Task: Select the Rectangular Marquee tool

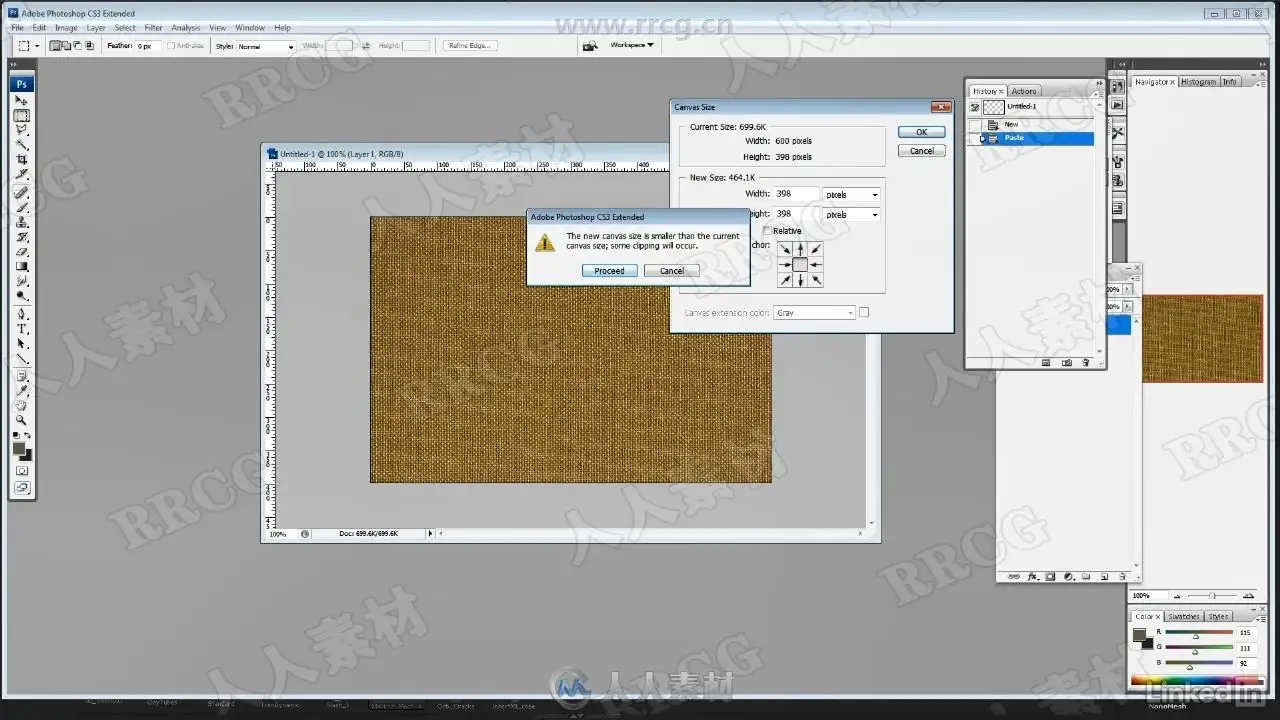Action: click(x=22, y=116)
